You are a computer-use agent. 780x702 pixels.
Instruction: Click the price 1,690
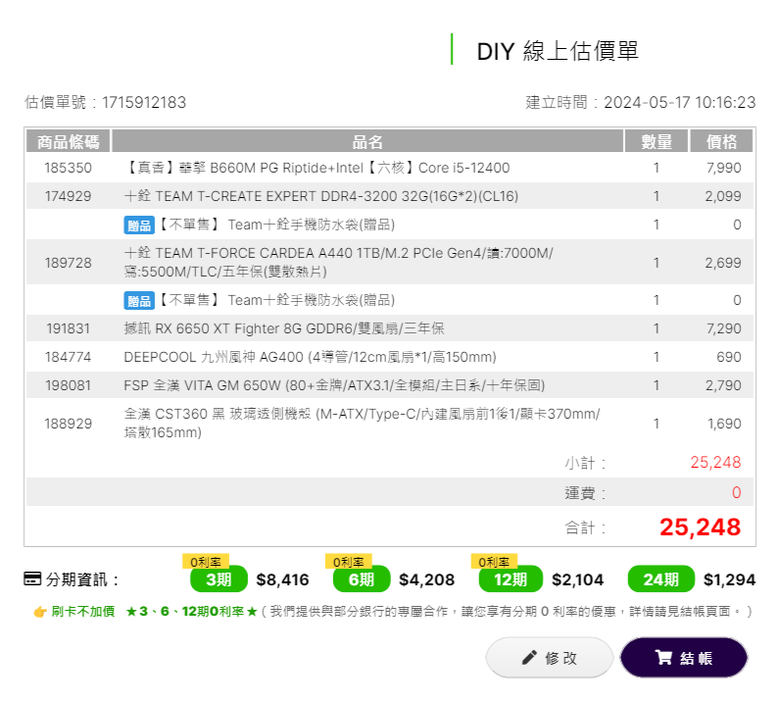[724, 423]
